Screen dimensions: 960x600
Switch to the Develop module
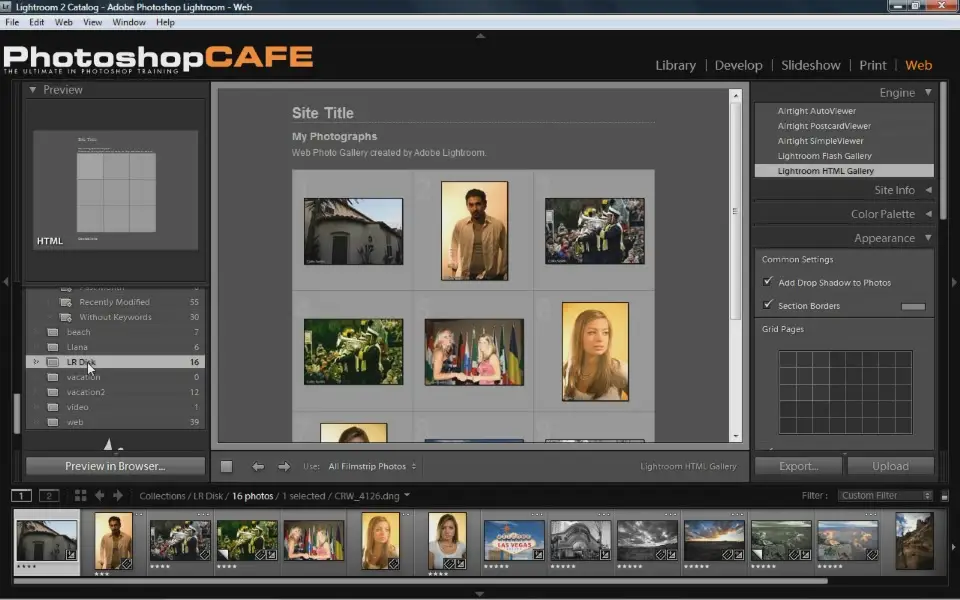[738, 65]
